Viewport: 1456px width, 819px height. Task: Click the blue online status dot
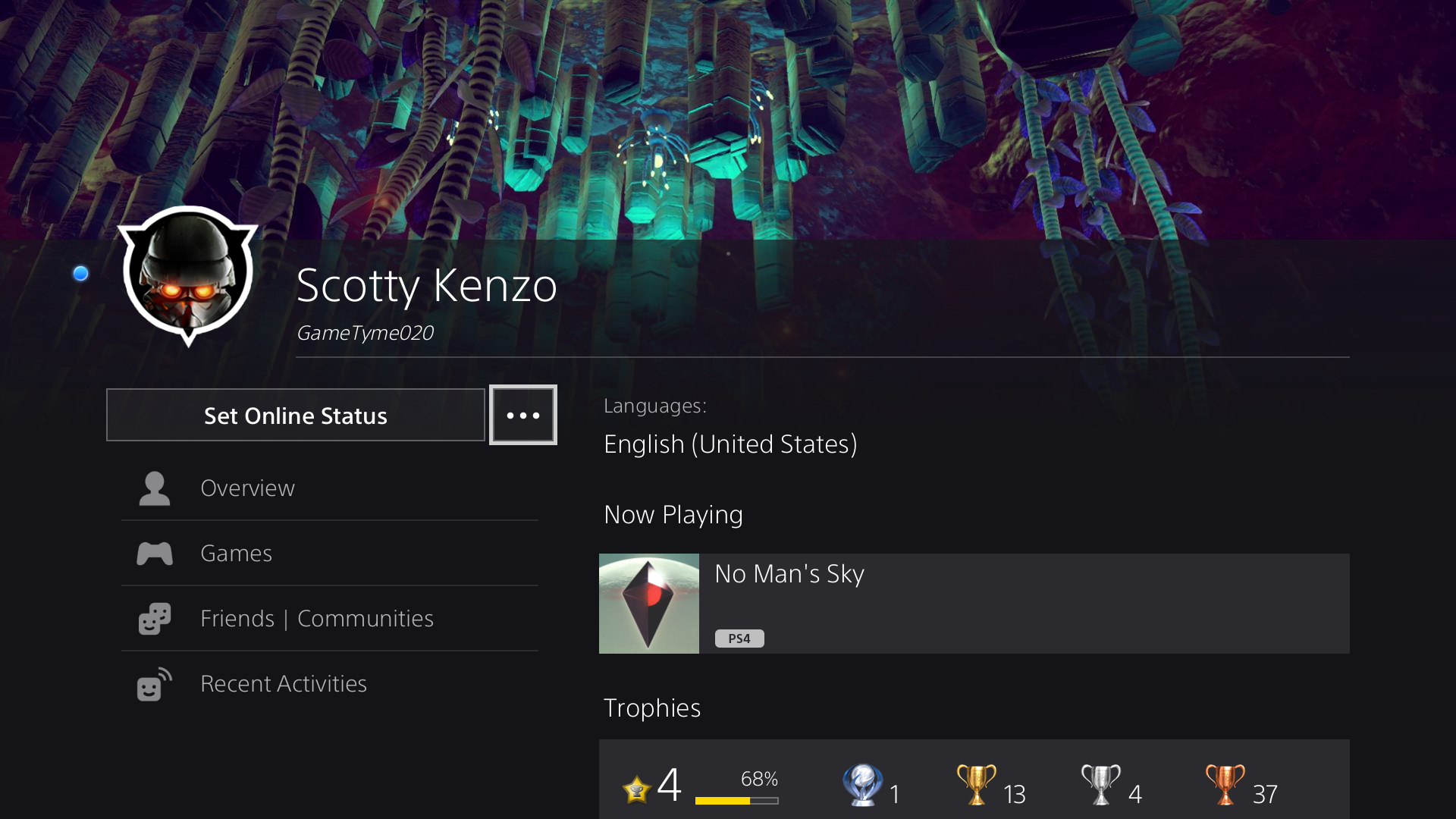80,274
